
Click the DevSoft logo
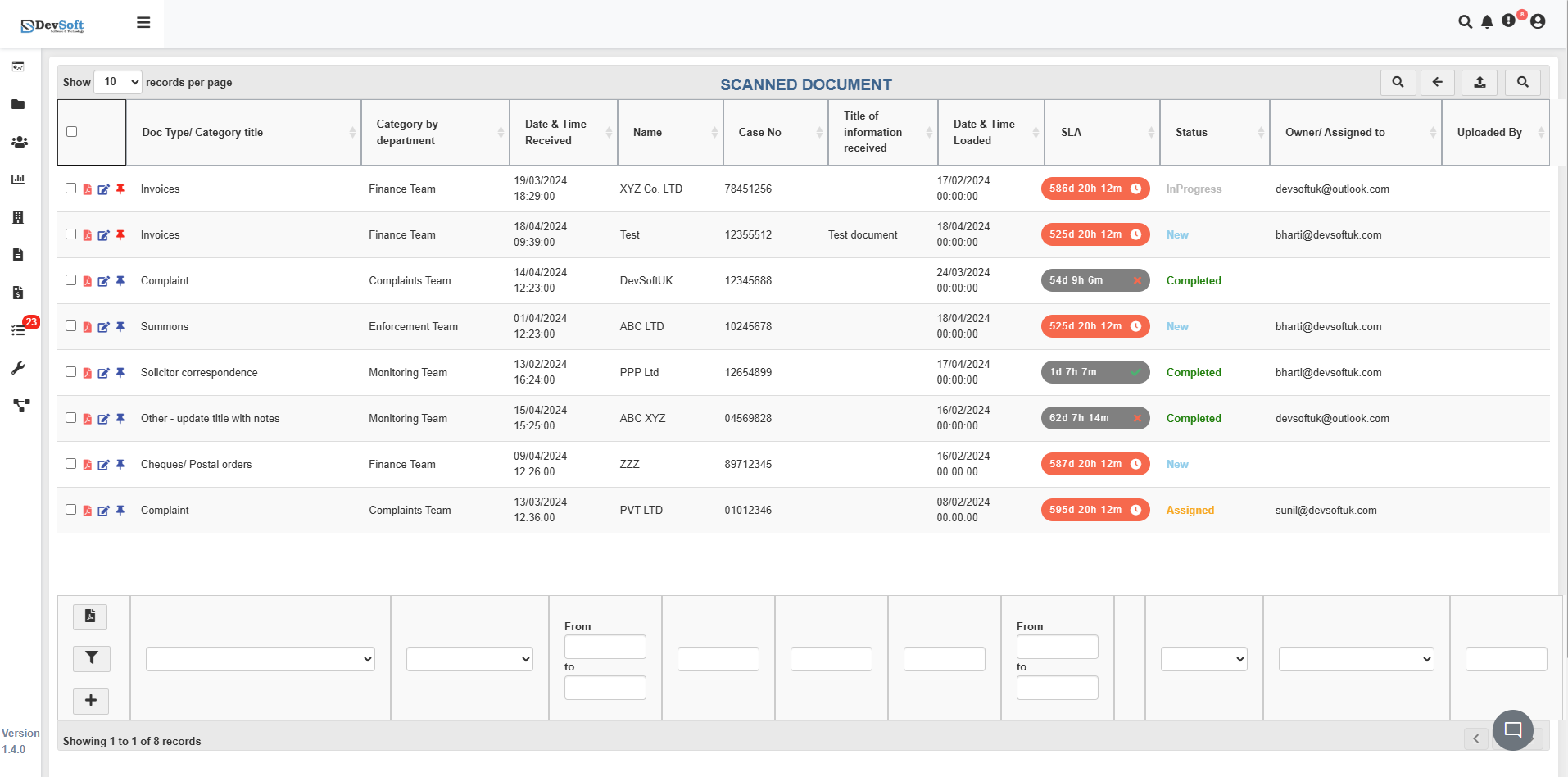pyautogui.click(x=52, y=25)
